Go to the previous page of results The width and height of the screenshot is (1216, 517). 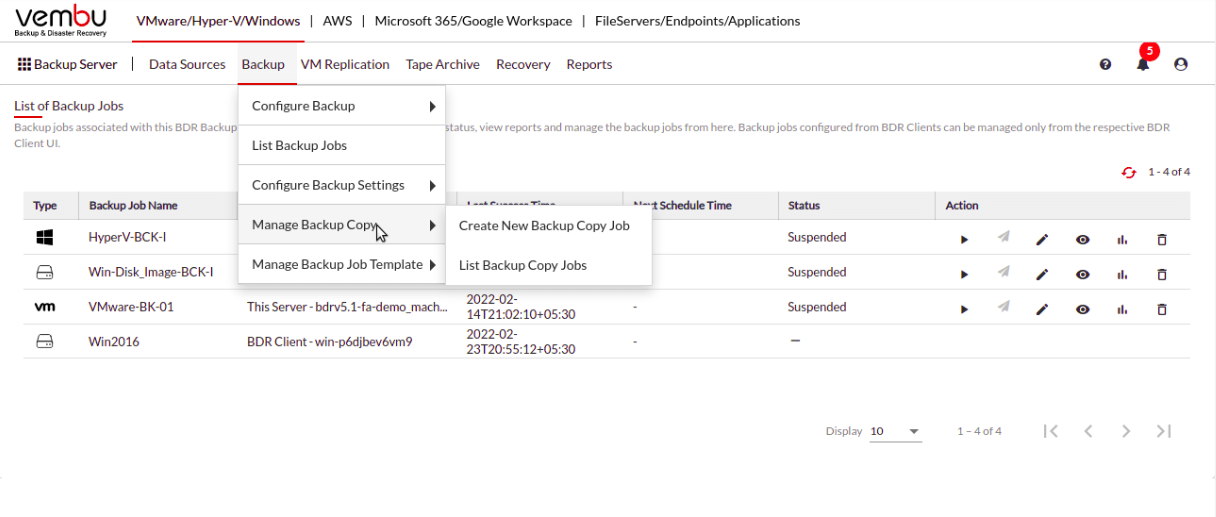1088,431
